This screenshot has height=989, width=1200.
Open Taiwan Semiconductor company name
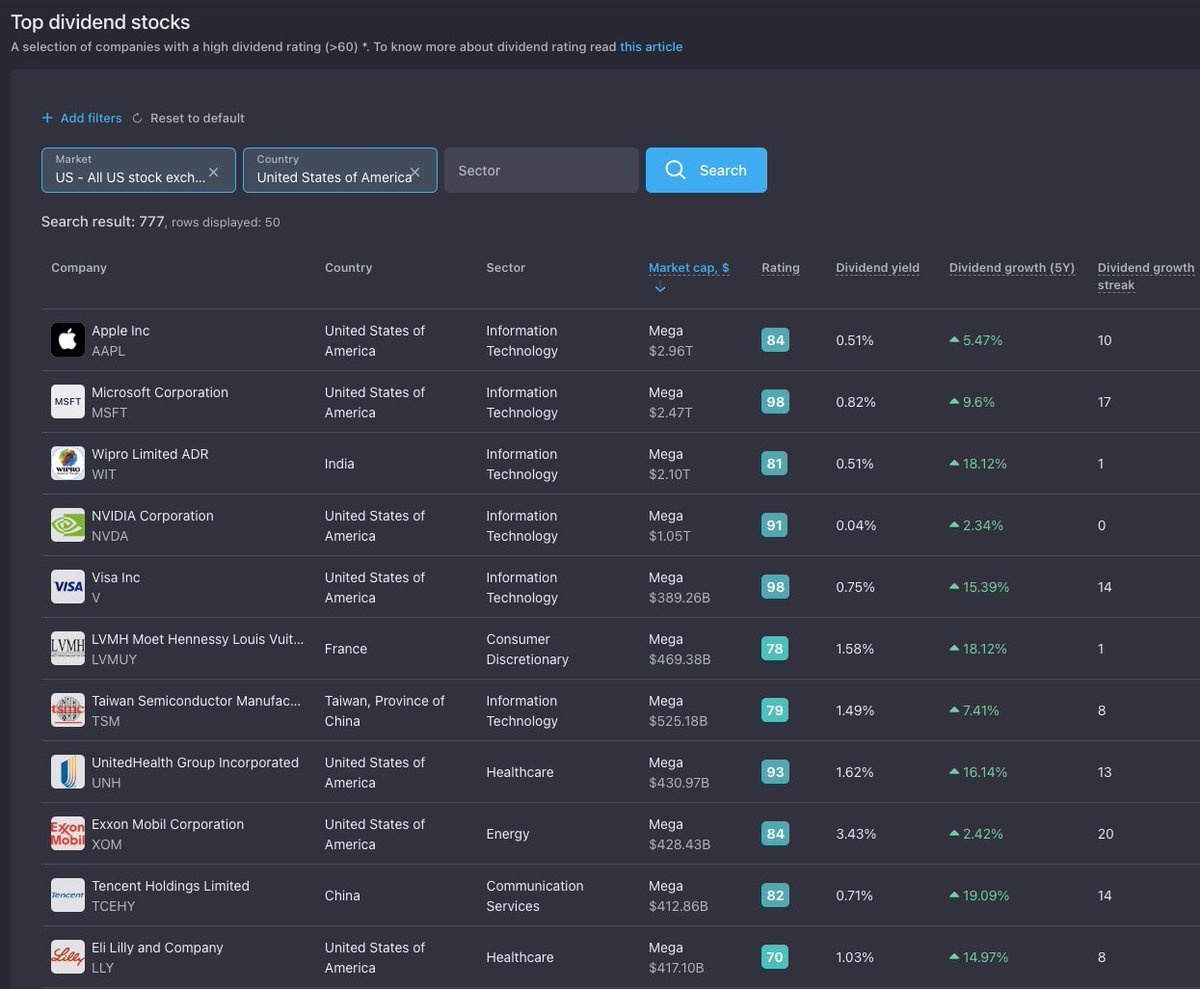tap(196, 701)
